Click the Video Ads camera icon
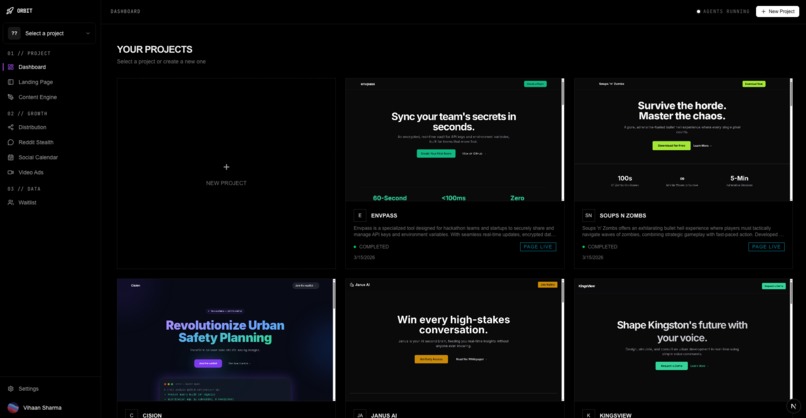 click(x=11, y=172)
